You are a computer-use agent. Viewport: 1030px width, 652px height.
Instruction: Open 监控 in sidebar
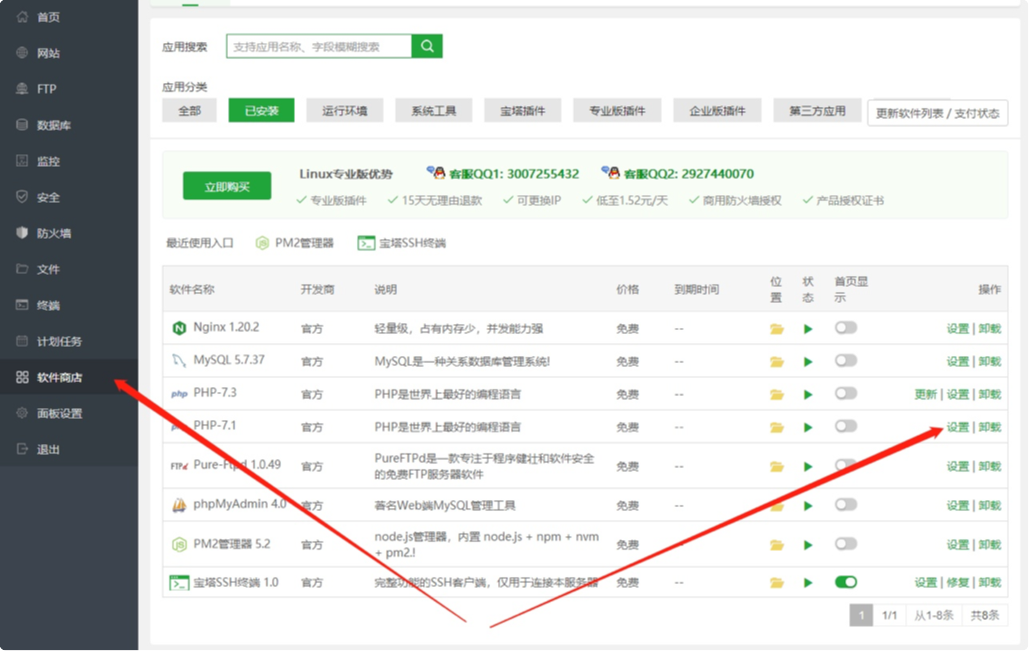coord(69,161)
